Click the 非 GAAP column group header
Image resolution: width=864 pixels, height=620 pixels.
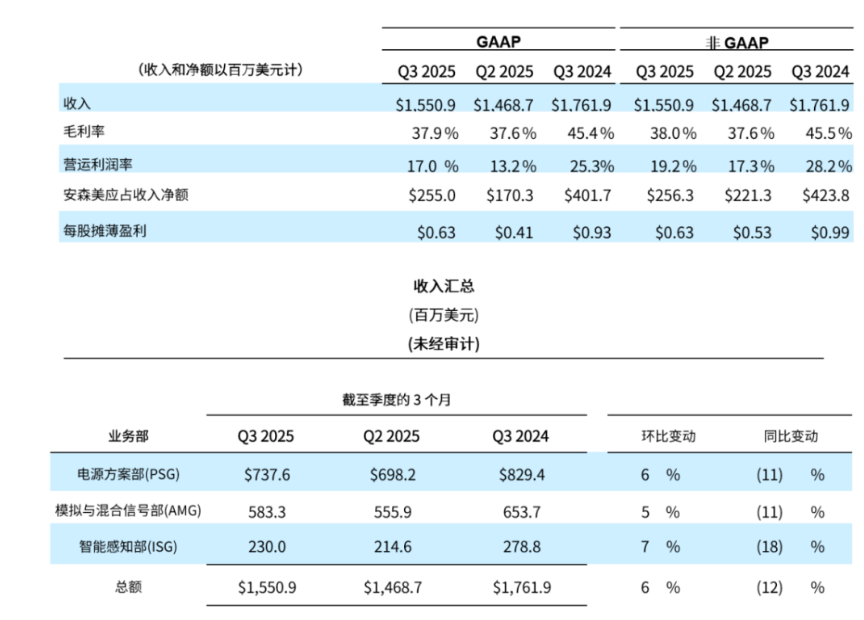tap(737, 42)
